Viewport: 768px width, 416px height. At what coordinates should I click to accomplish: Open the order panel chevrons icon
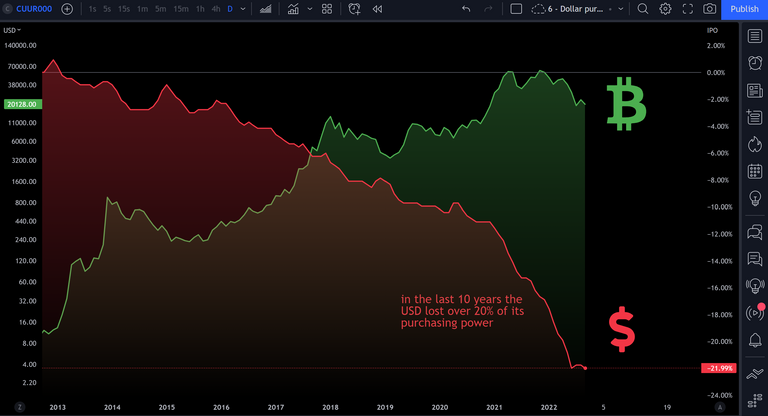[755, 374]
